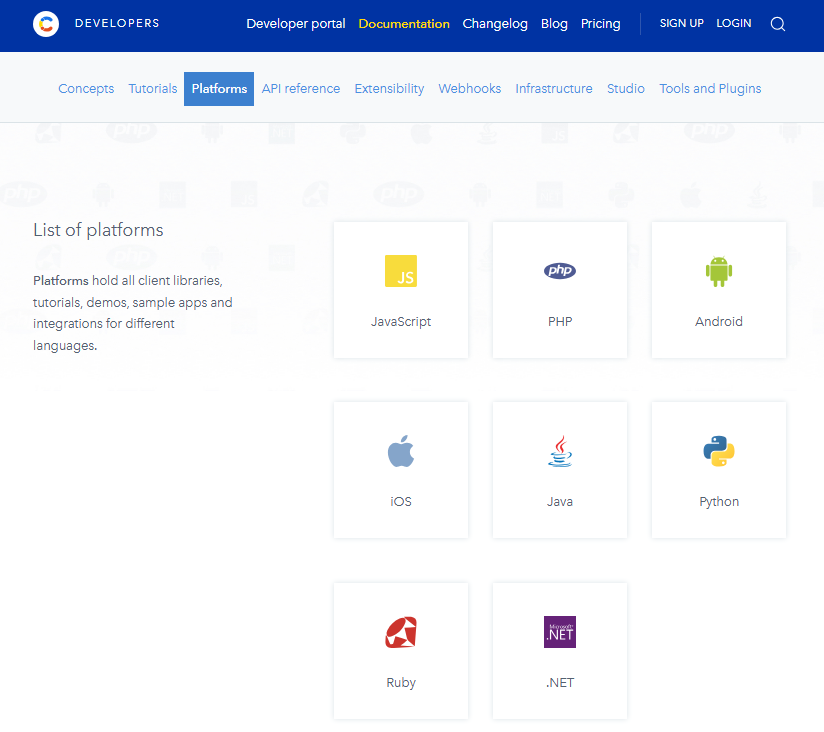Image resolution: width=824 pixels, height=732 pixels.
Task: Click the yellow JS logo icon
Action: (401, 271)
